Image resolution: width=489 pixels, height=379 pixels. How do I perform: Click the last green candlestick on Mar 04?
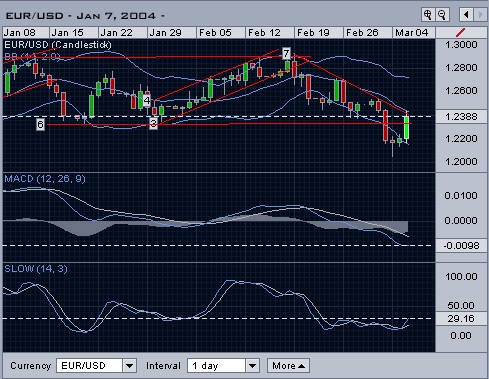pos(407,127)
